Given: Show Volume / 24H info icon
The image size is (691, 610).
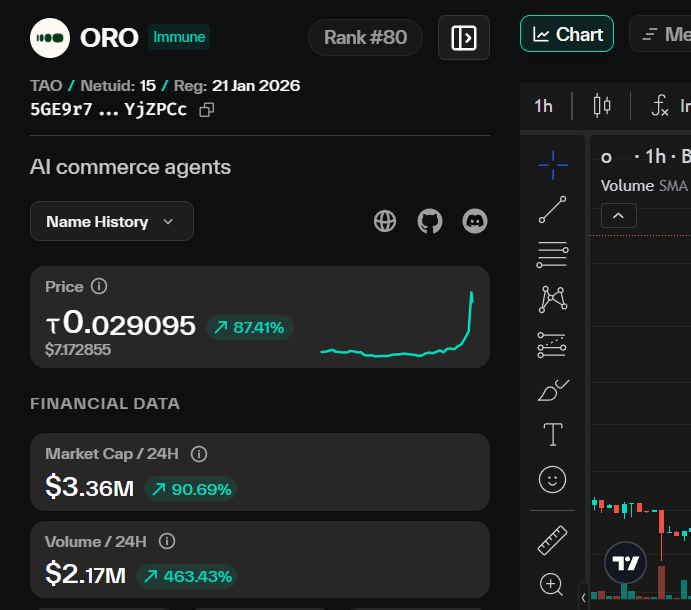Looking at the screenshot, I should 167,541.
